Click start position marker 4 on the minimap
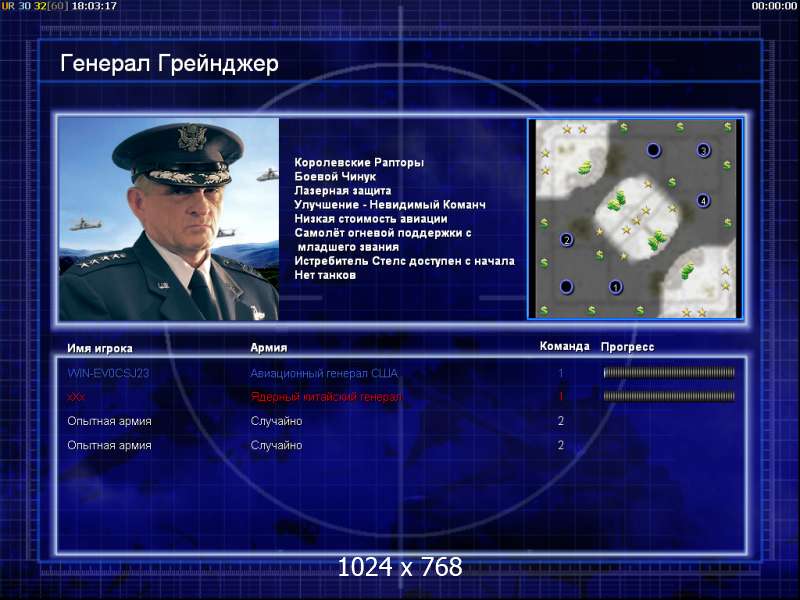 [703, 201]
